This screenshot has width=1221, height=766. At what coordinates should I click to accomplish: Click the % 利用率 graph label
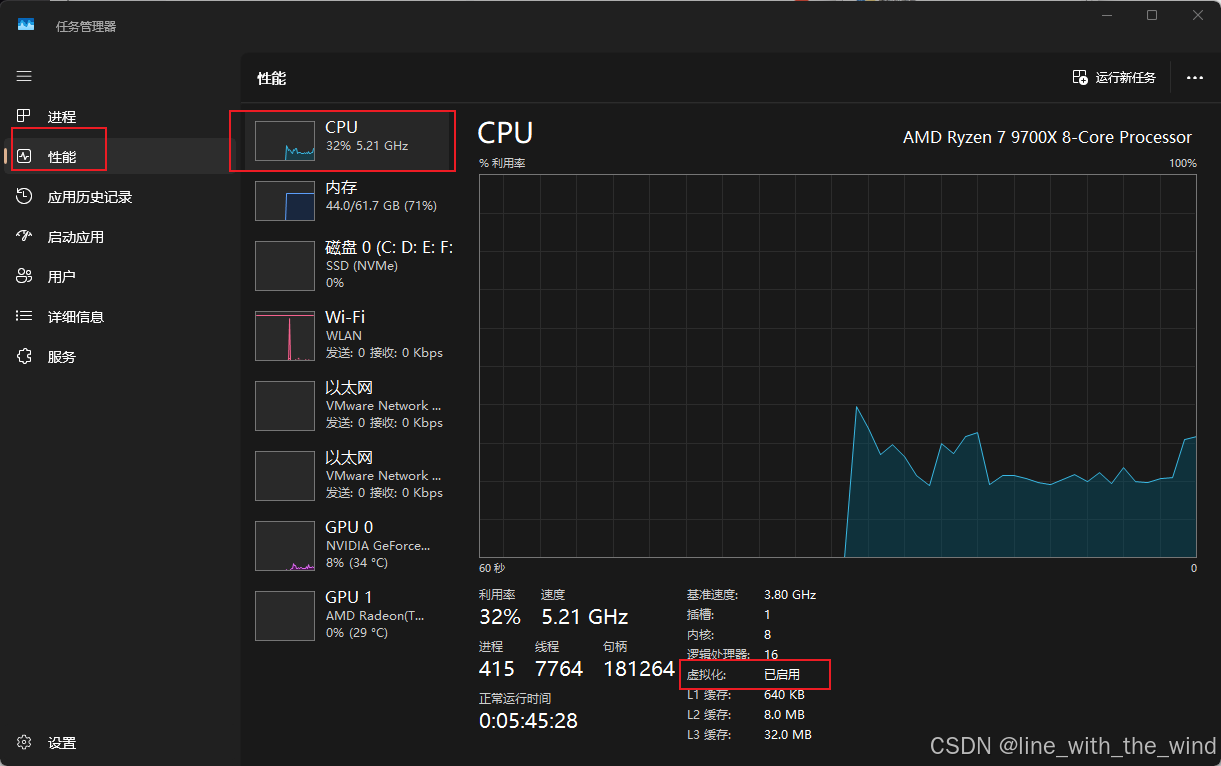point(502,163)
